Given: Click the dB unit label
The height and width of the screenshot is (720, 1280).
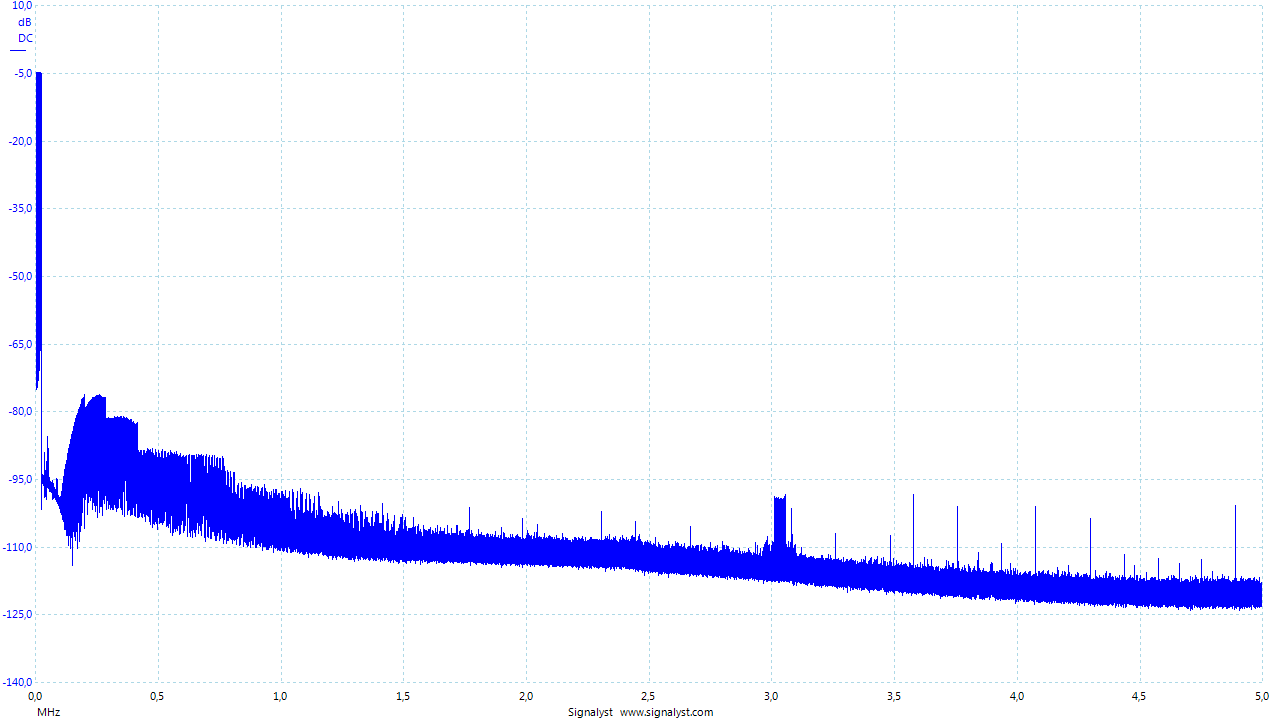Looking at the screenshot, I should (x=25, y=22).
